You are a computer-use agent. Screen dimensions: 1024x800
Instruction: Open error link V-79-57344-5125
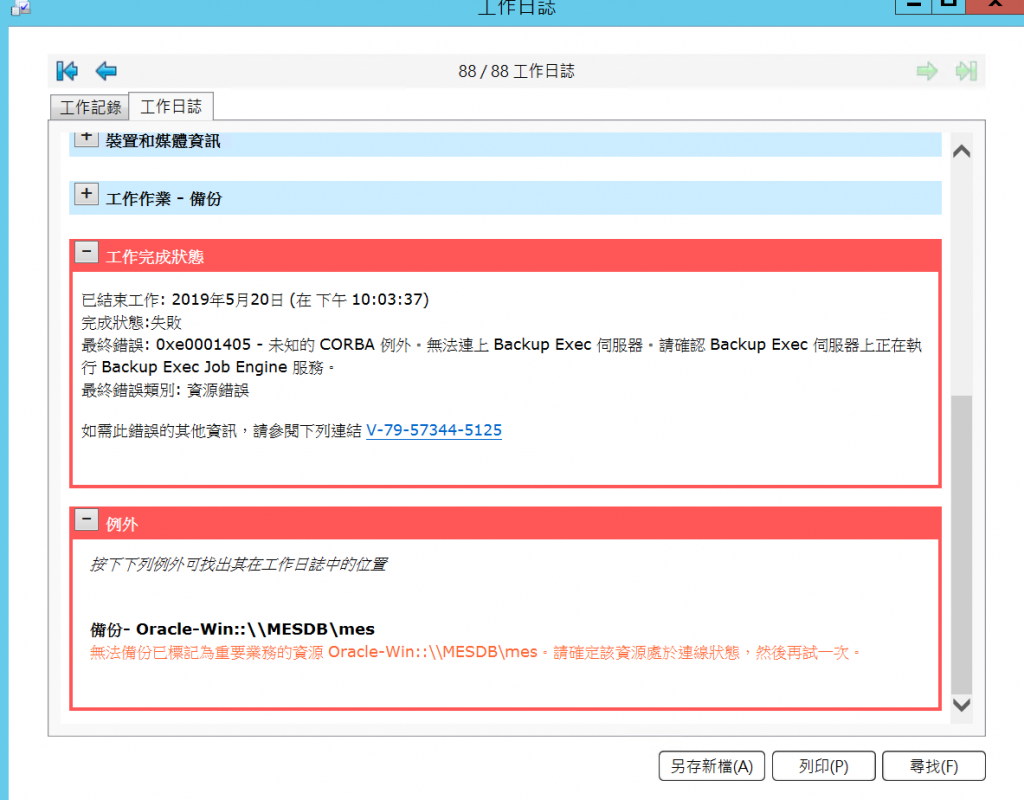coord(434,430)
